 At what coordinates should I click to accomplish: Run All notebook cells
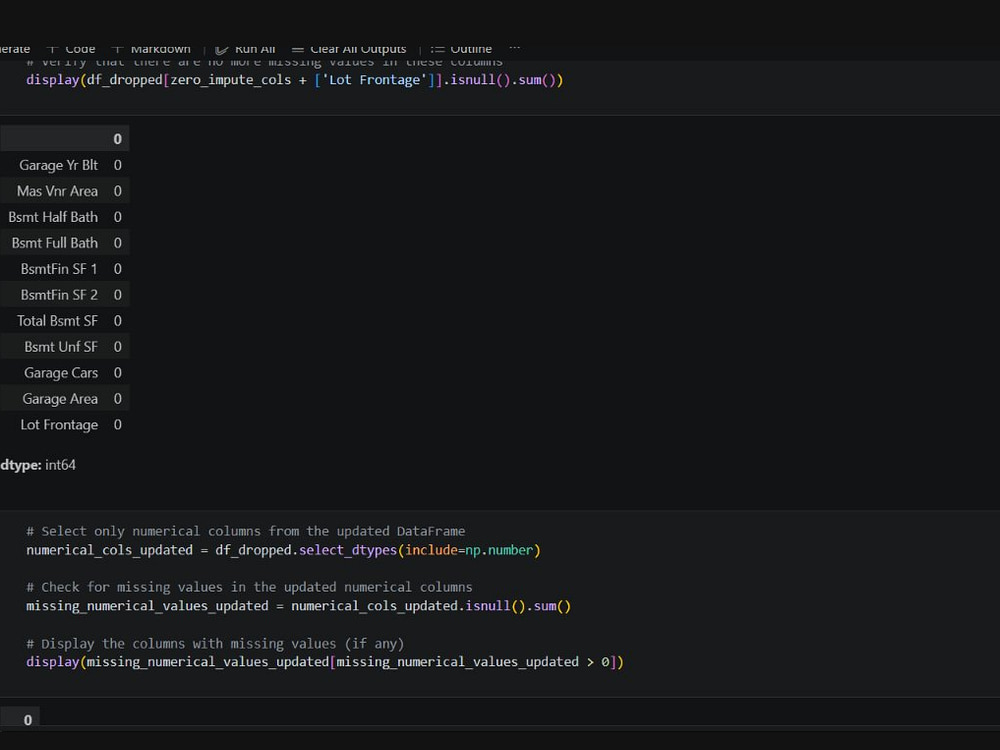pyautogui.click(x=245, y=48)
